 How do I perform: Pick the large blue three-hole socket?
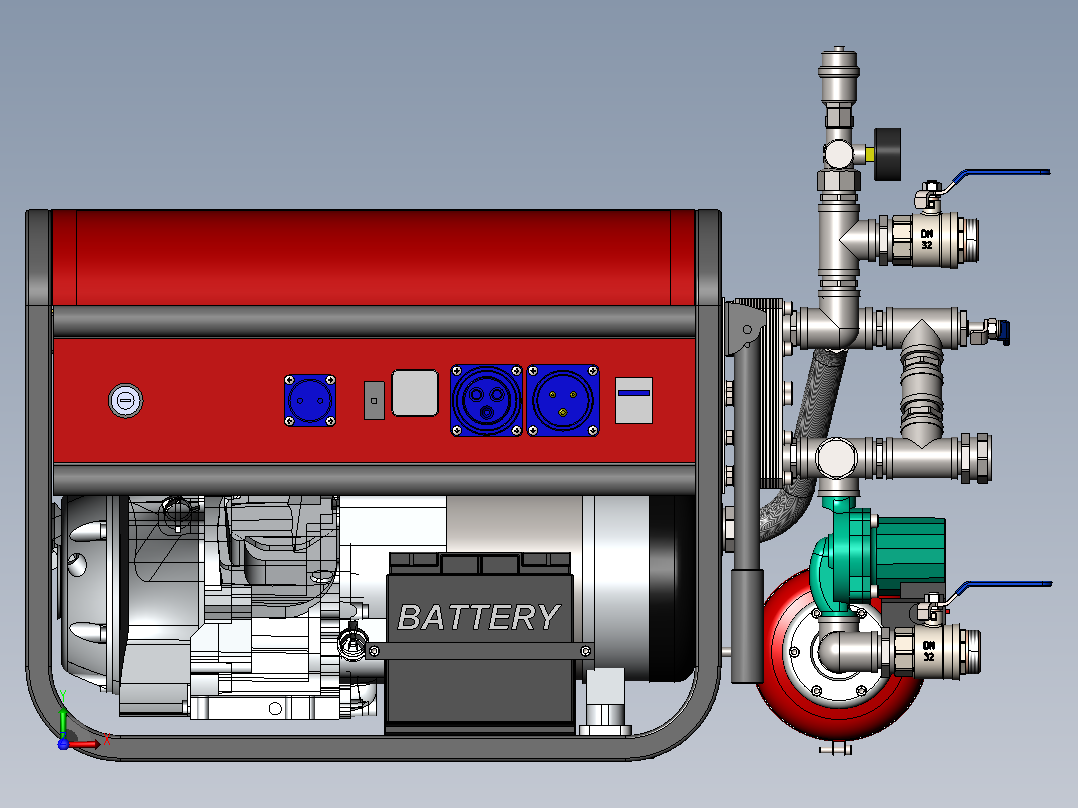pos(487,400)
